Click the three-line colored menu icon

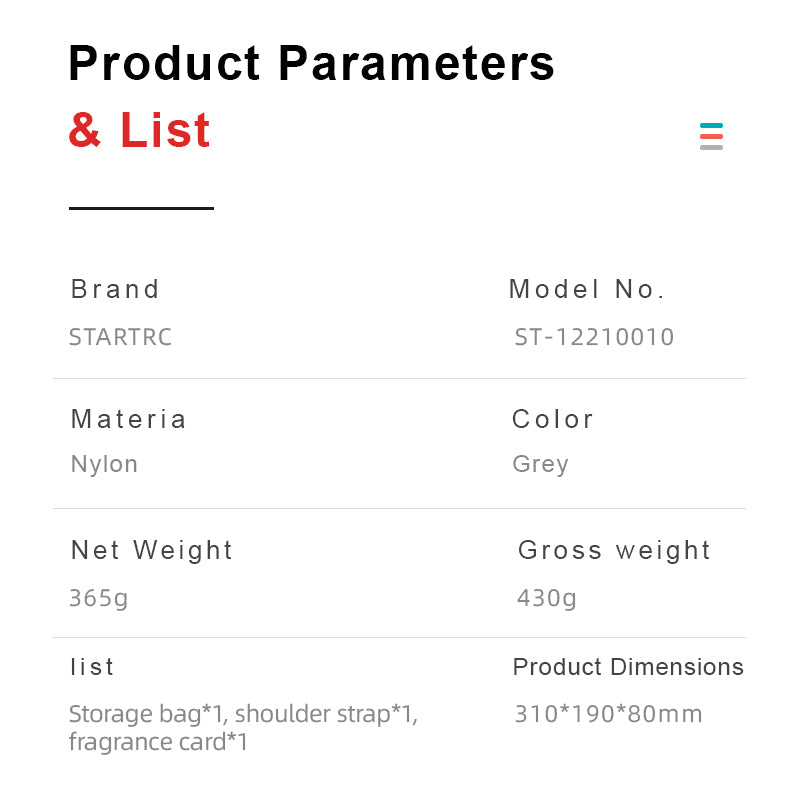point(711,136)
